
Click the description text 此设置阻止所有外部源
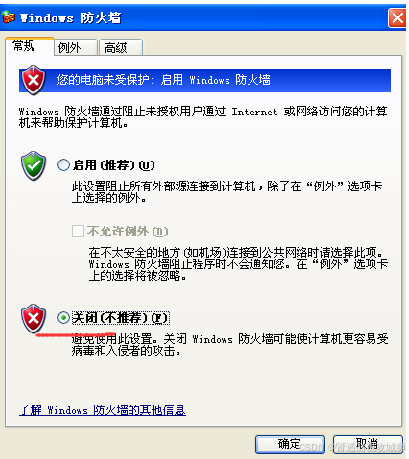(227, 192)
